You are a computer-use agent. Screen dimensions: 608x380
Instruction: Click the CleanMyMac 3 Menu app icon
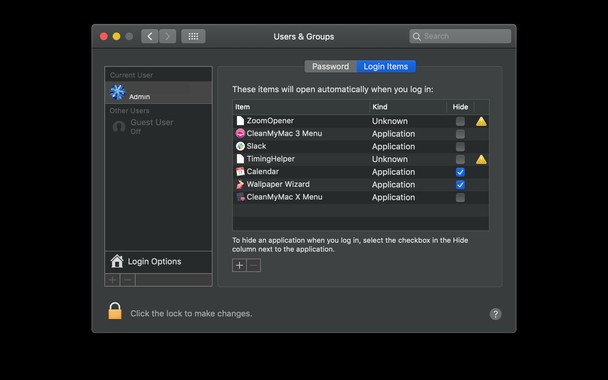[240, 133]
